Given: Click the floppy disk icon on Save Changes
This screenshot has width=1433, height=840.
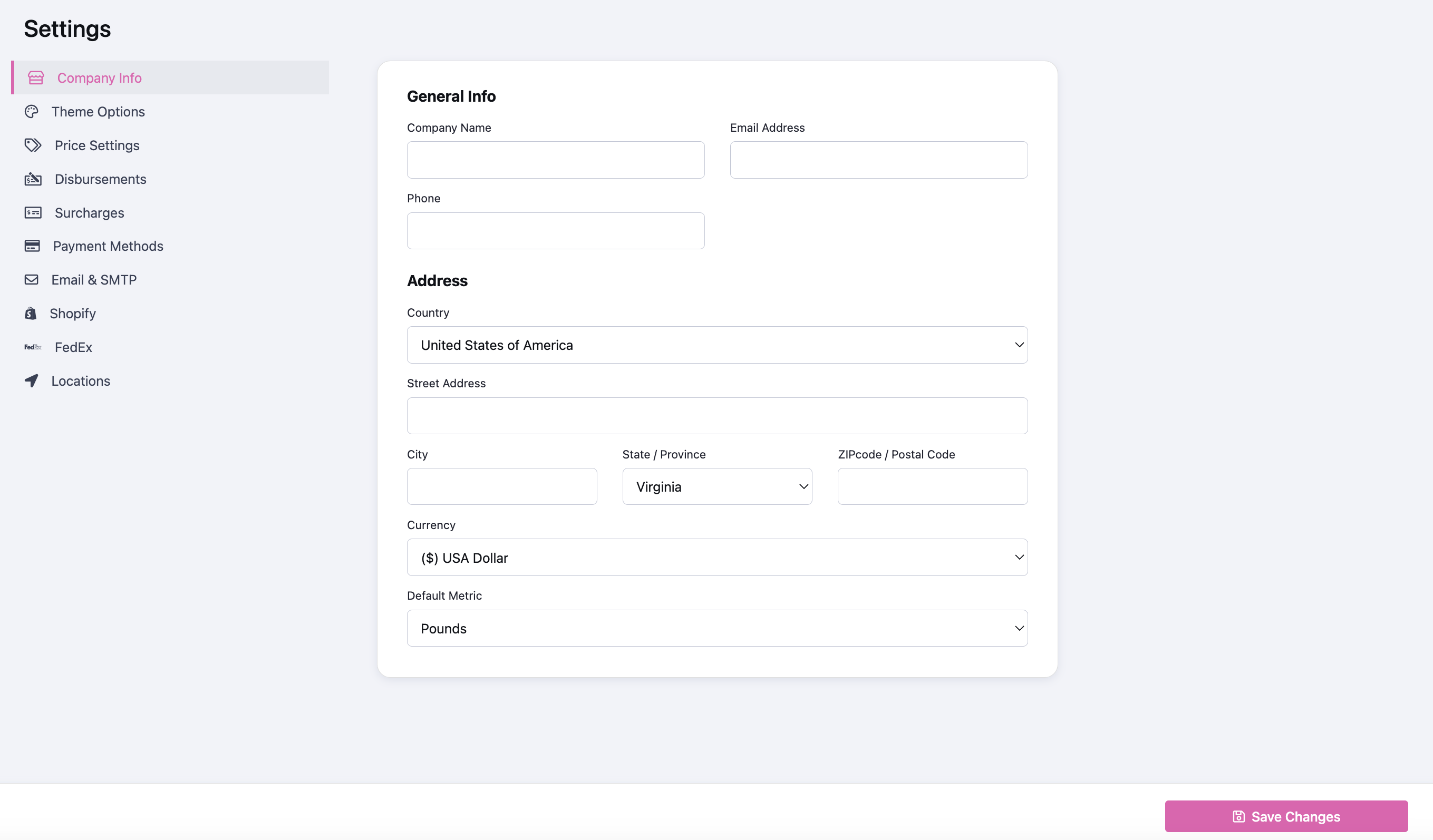Looking at the screenshot, I should [1238, 817].
